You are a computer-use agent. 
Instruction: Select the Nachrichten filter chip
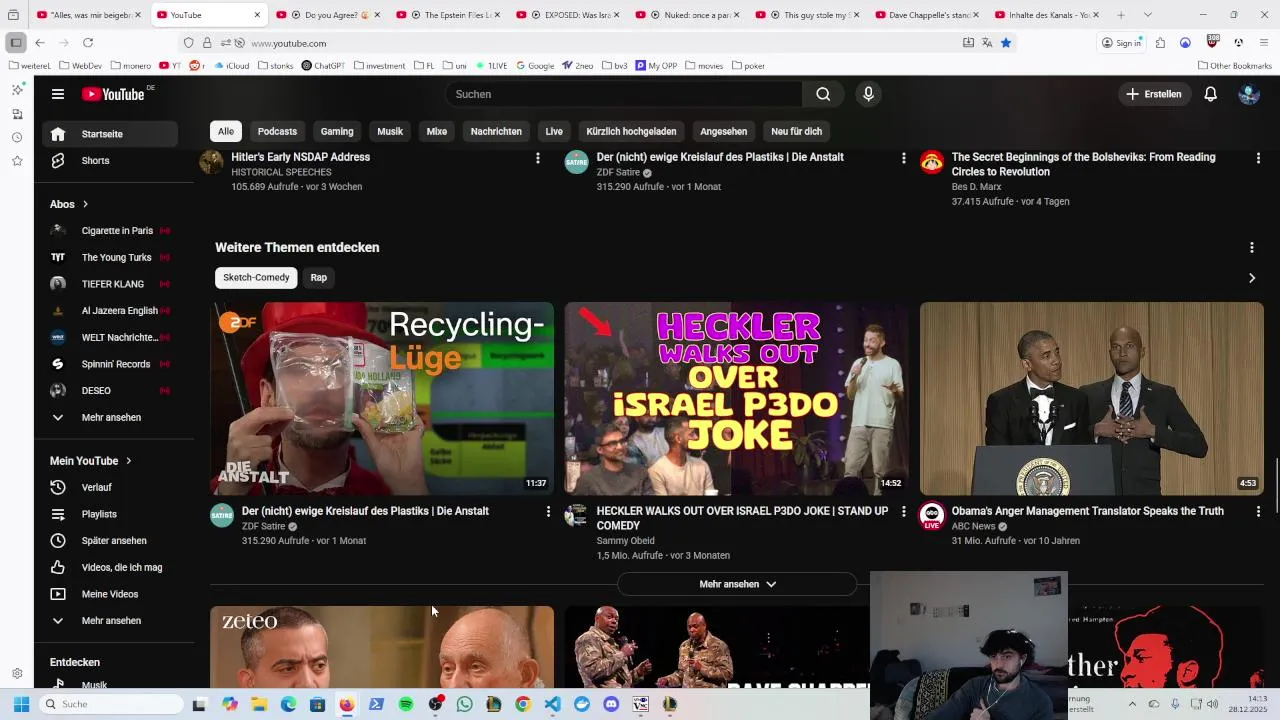pos(496,131)
